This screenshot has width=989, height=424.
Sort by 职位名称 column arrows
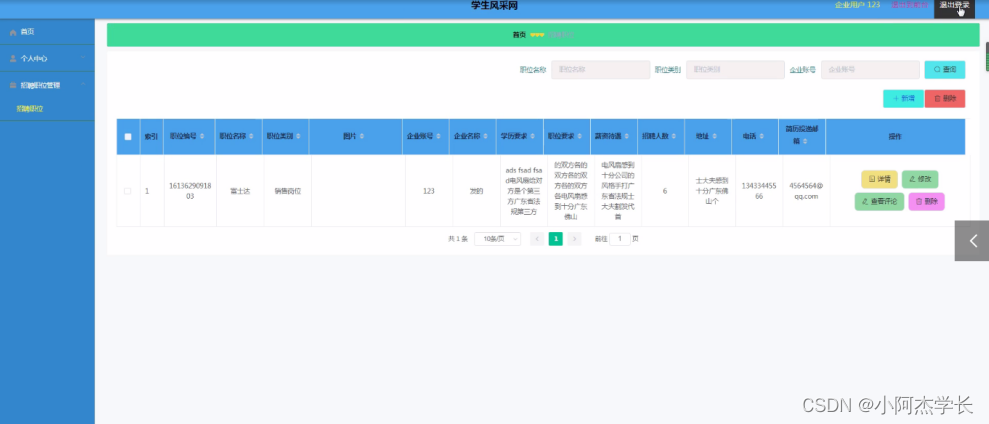coord(252,136)
